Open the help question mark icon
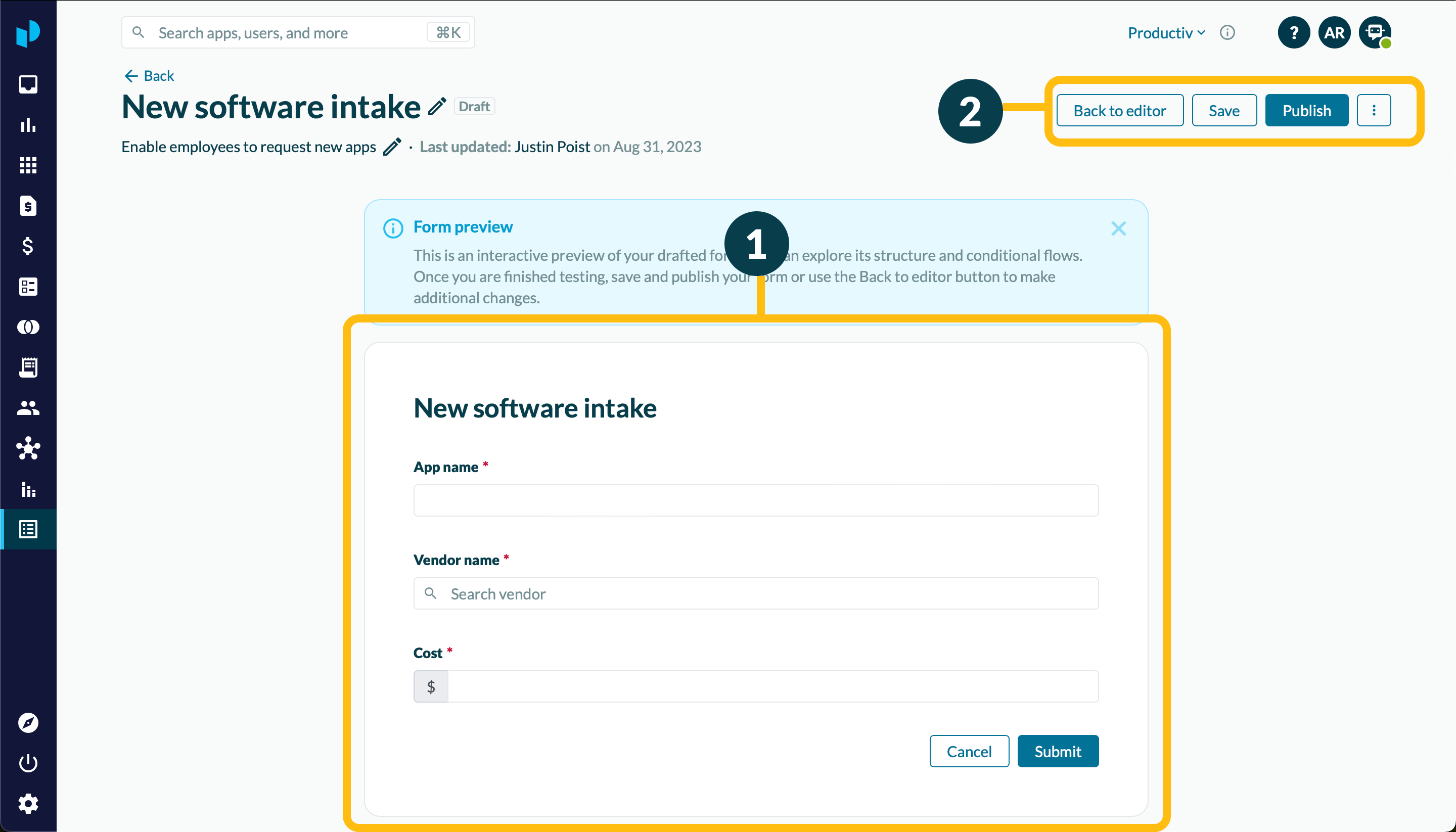Image resolution: width=1456 pixels, height=832 pixels. (1294, 32)
